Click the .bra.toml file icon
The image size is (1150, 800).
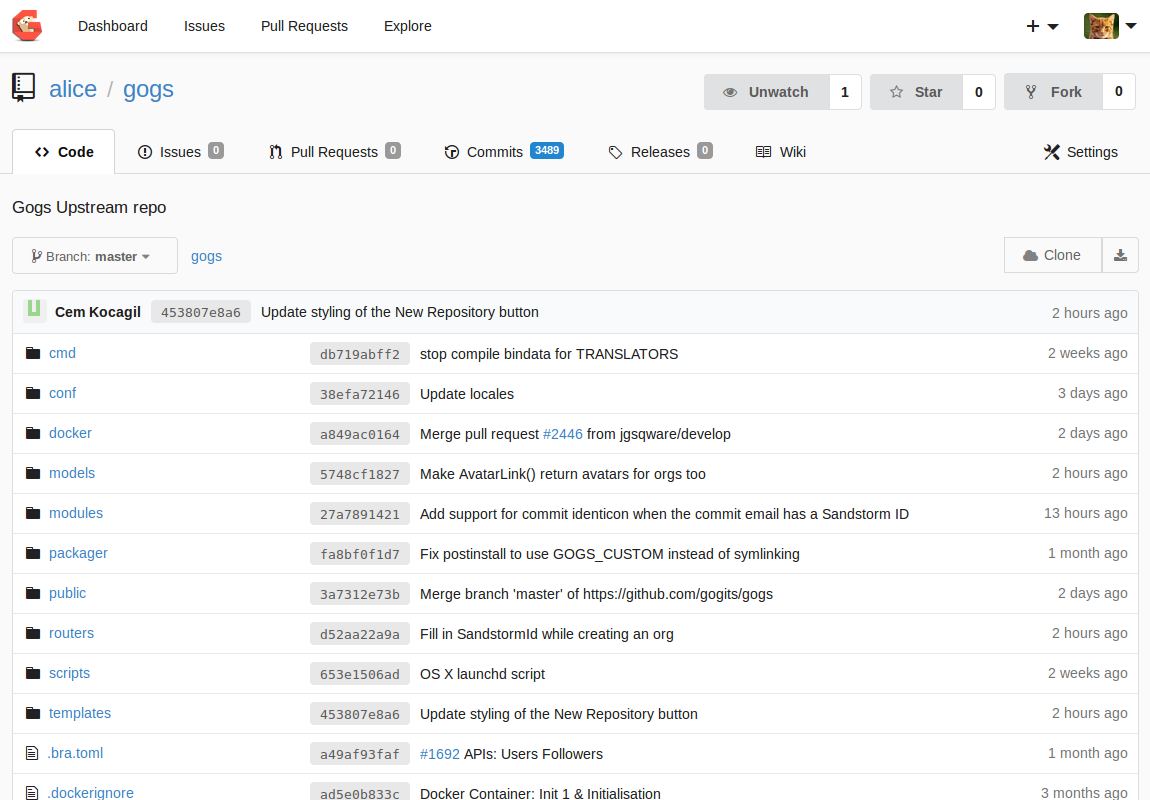32,753
